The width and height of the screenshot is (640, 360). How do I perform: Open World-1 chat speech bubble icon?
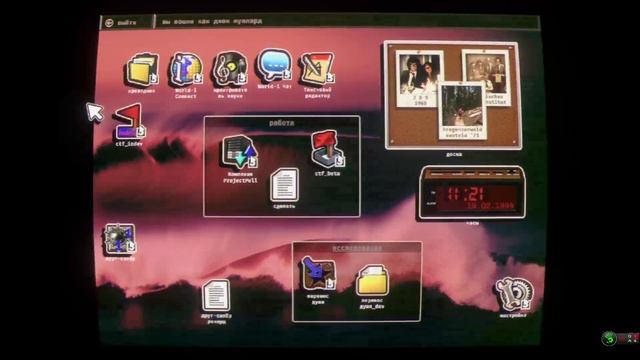point(274,66)
